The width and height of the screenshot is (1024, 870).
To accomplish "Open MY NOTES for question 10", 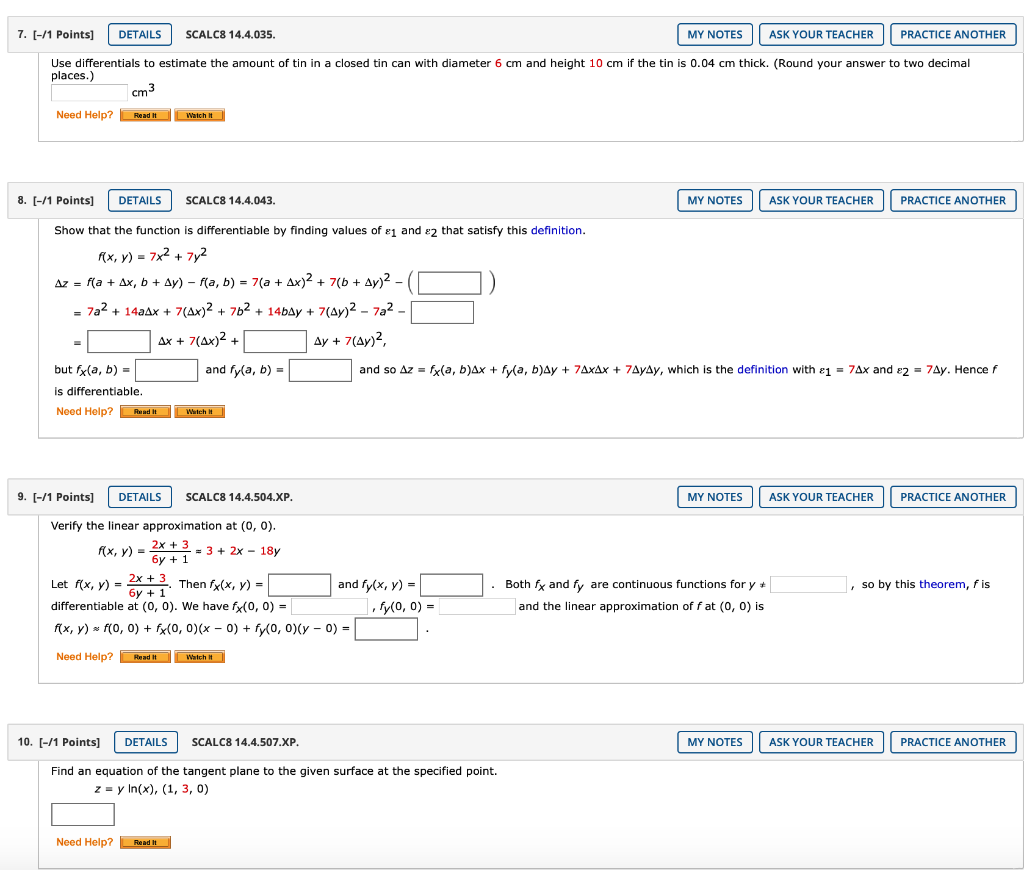I will point(714,742).
